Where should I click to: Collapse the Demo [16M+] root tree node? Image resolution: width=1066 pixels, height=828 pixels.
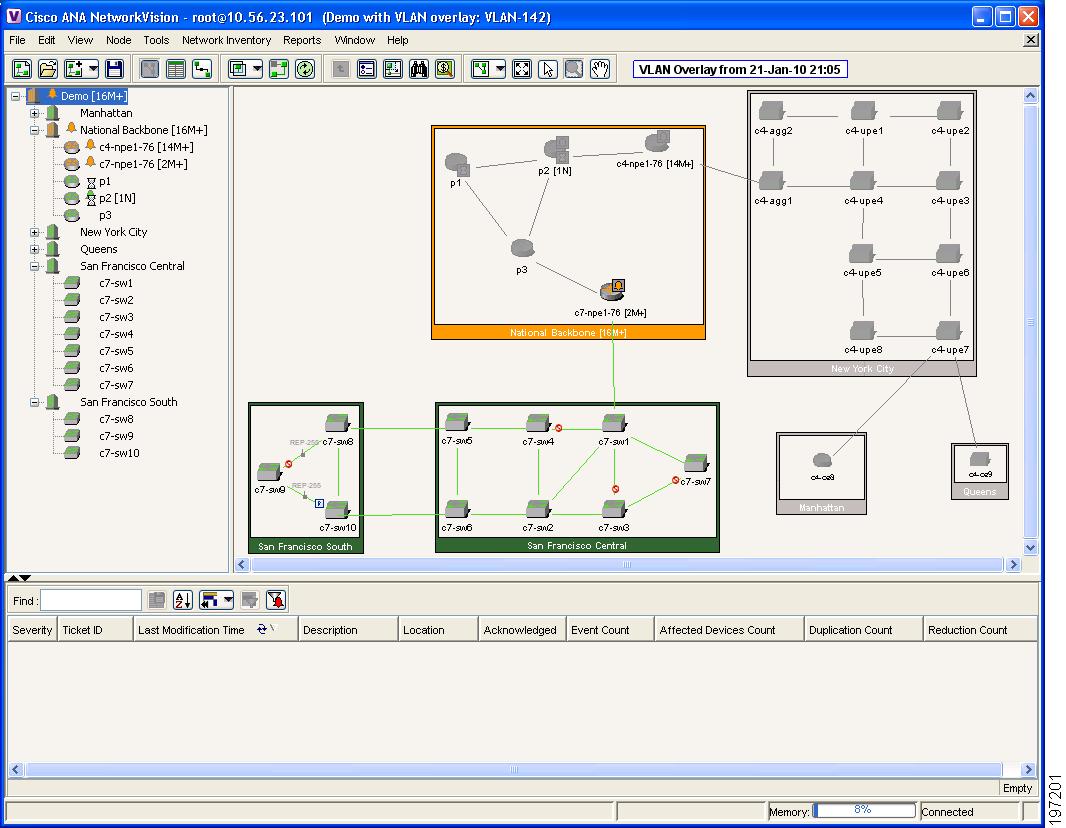(x=16, y=97)
